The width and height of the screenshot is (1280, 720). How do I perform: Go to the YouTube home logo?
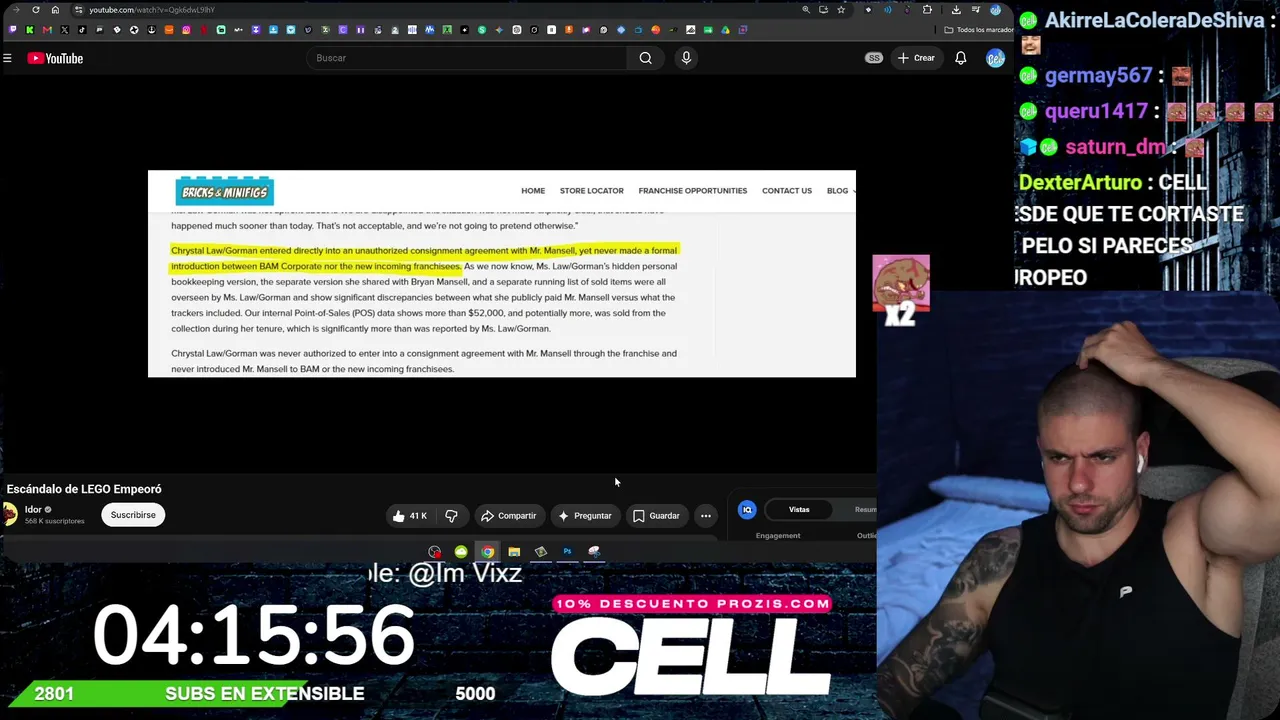click(x=55, y=58)
